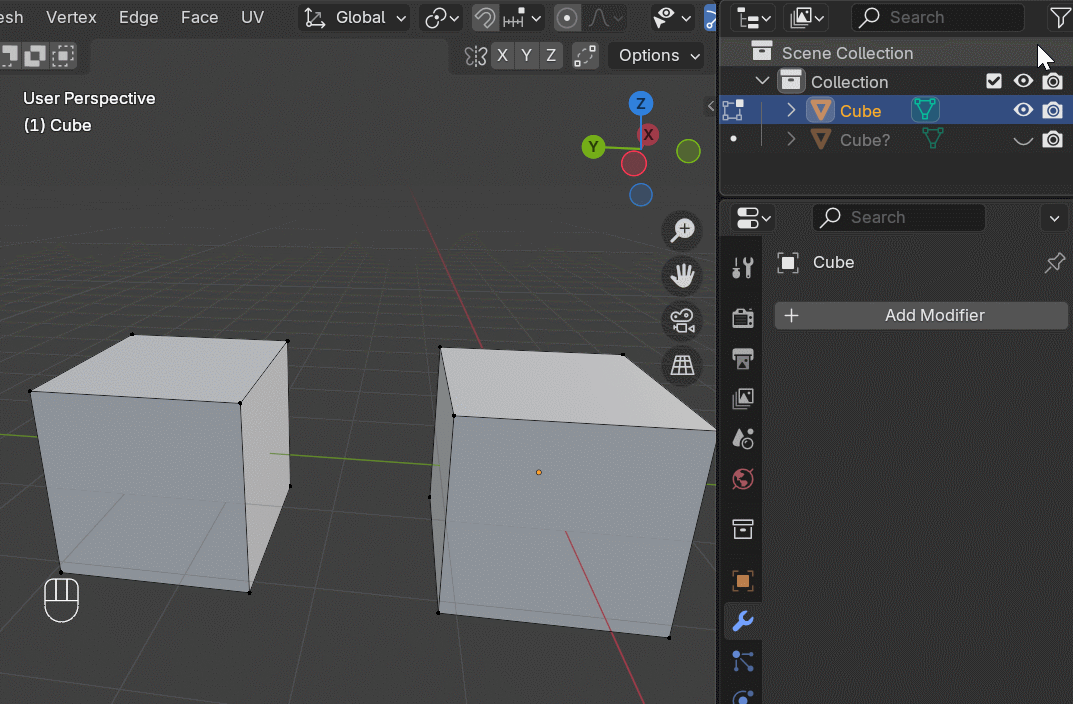
Task: Switch perspective/orthographic with the grid icon
Action: pyautogui.click(x=683, y=366)
